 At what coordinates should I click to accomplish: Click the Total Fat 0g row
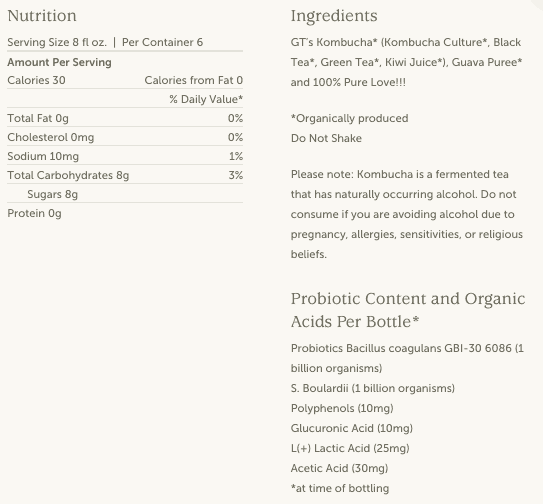click(125, 118)
